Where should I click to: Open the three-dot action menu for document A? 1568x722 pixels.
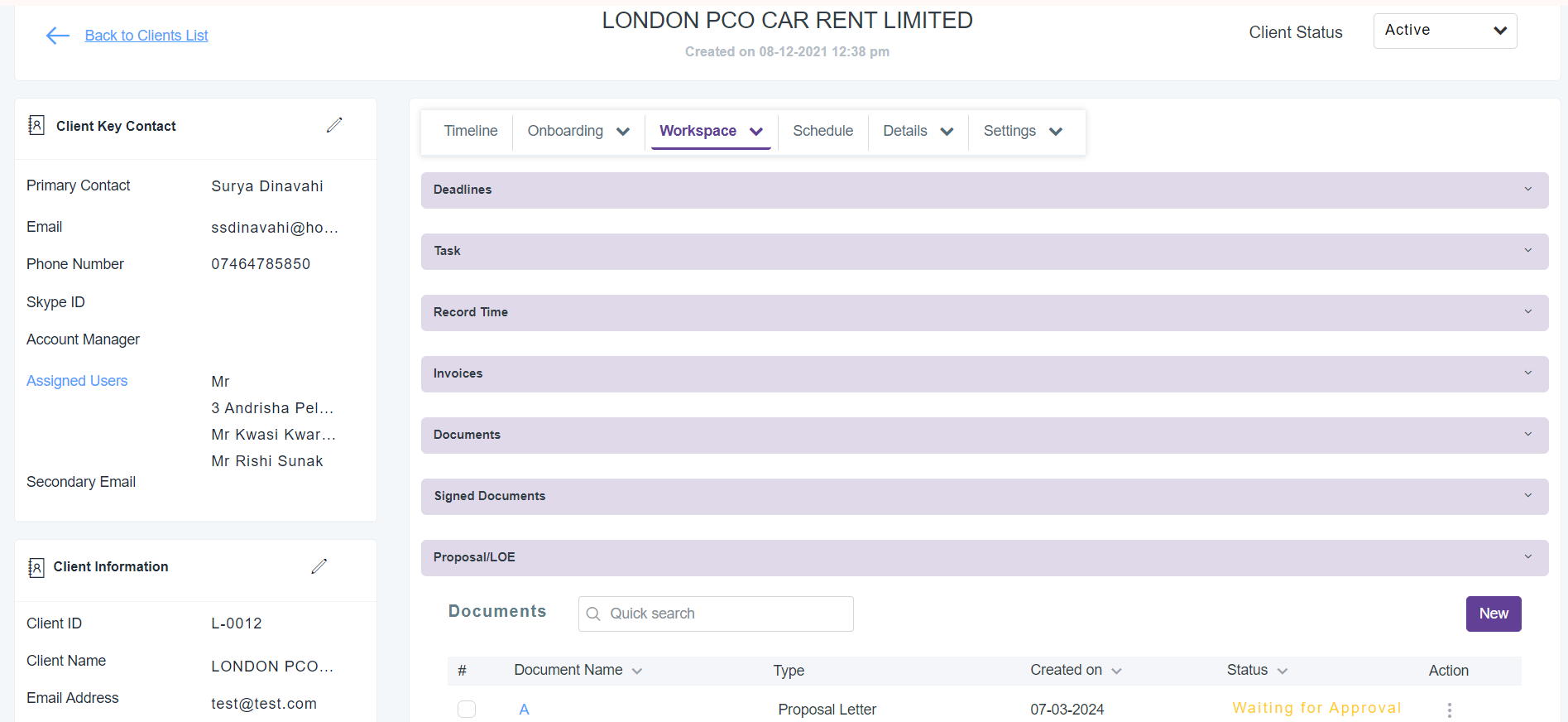coord(1450,710)
